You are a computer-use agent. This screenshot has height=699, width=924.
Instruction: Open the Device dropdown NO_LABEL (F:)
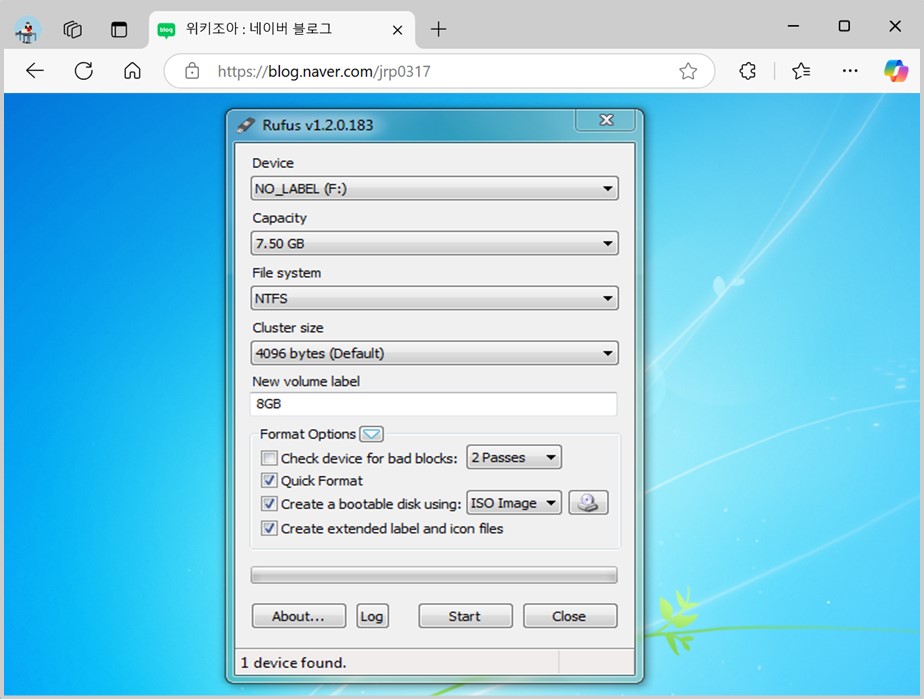pos(434,189)
